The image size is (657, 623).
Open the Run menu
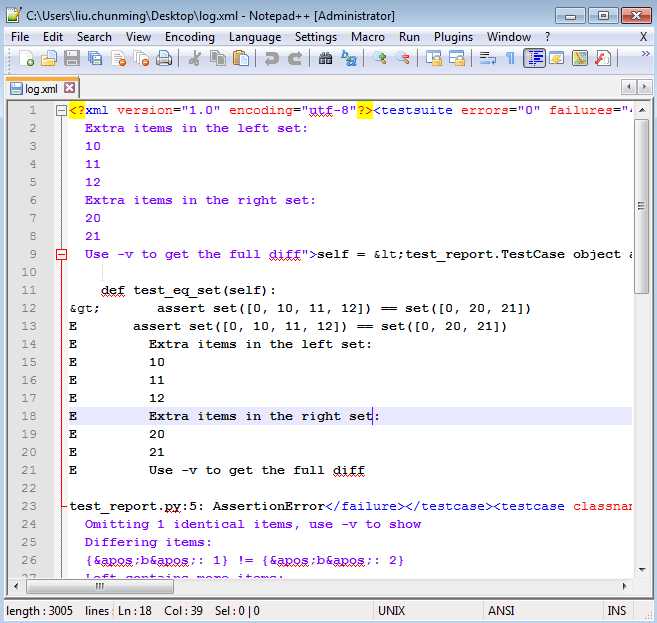click(409, 37)
